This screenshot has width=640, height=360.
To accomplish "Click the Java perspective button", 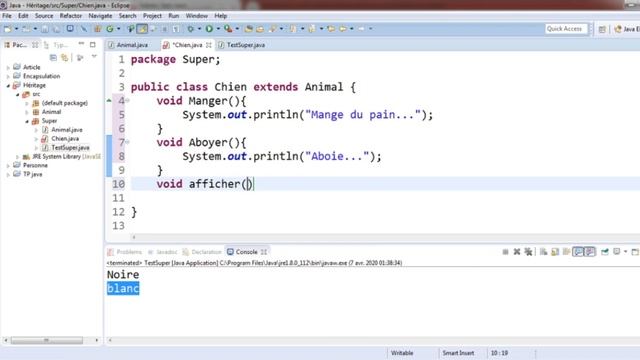I will point(627,29).
